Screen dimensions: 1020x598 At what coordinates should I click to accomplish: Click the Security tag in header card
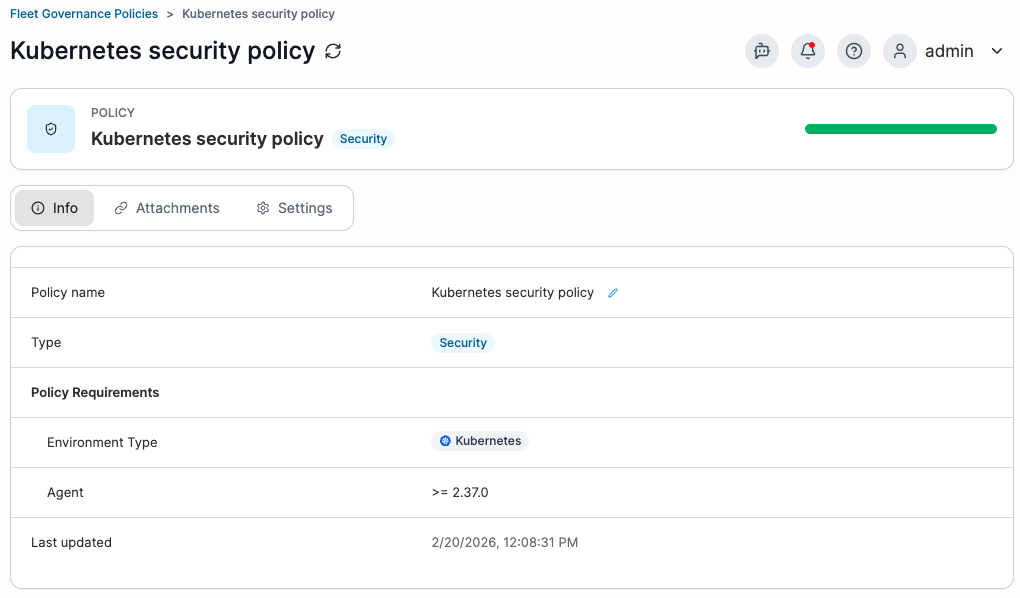coord(363,139)
